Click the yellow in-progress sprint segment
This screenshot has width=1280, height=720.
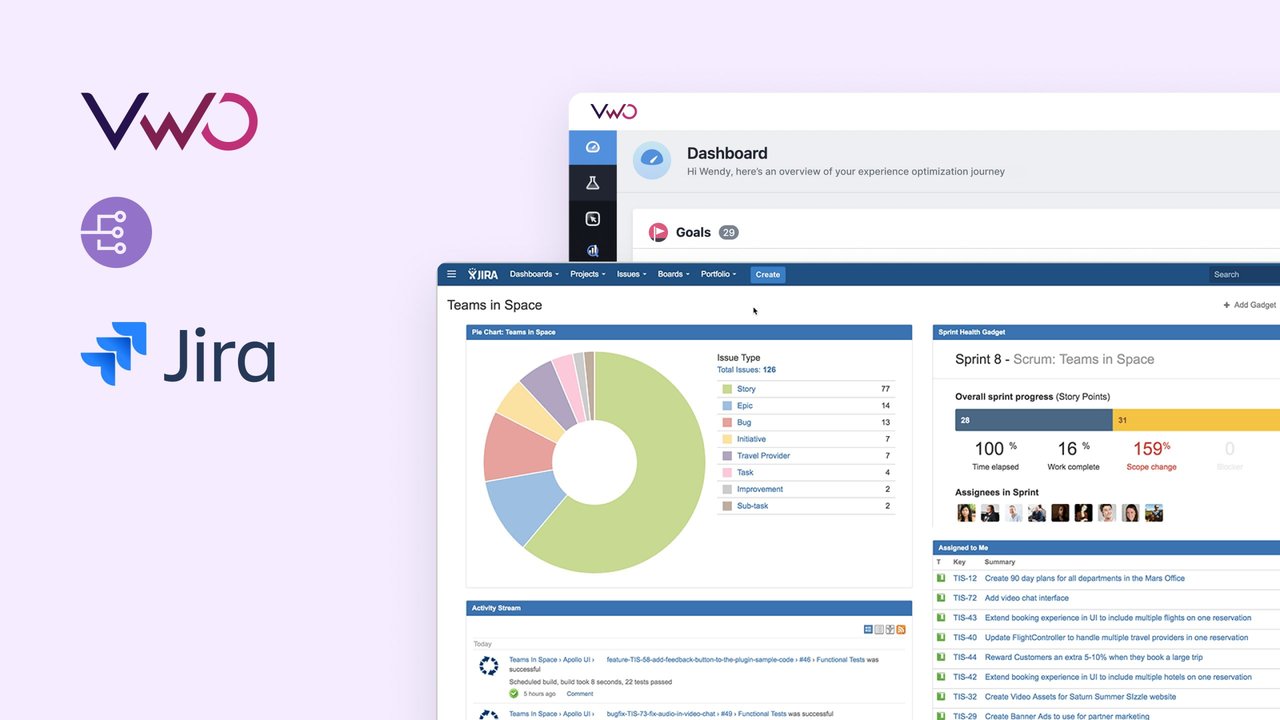[1196, 420]
